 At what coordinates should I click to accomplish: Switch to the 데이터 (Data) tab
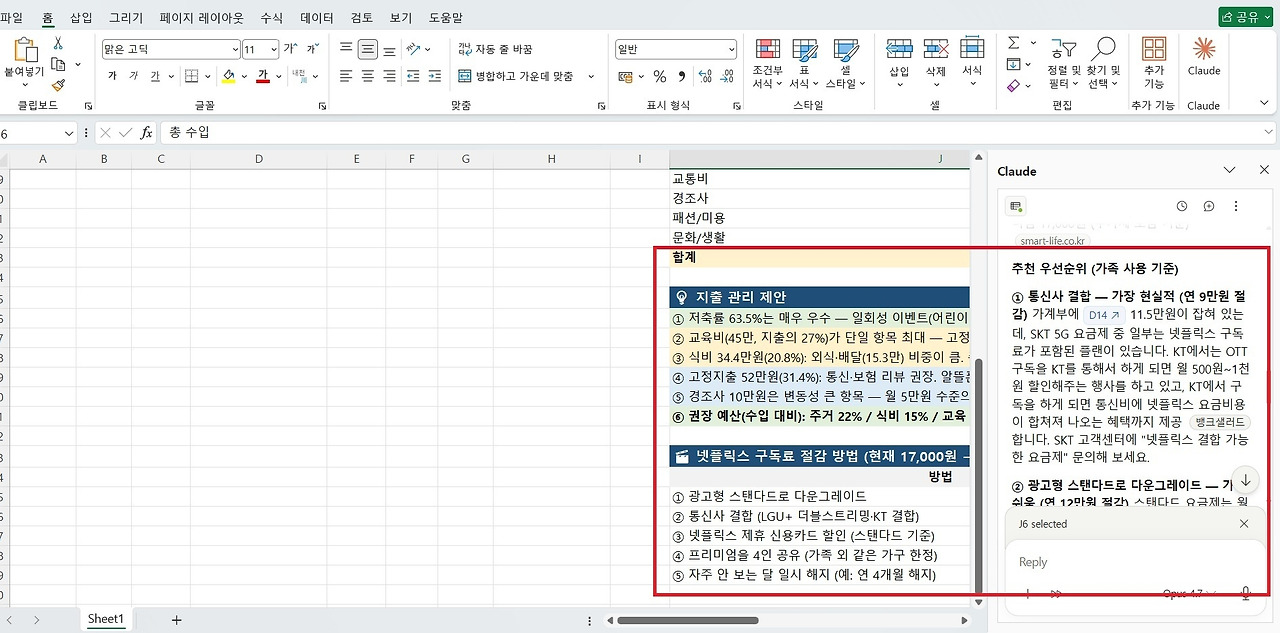tap(317, 18)
